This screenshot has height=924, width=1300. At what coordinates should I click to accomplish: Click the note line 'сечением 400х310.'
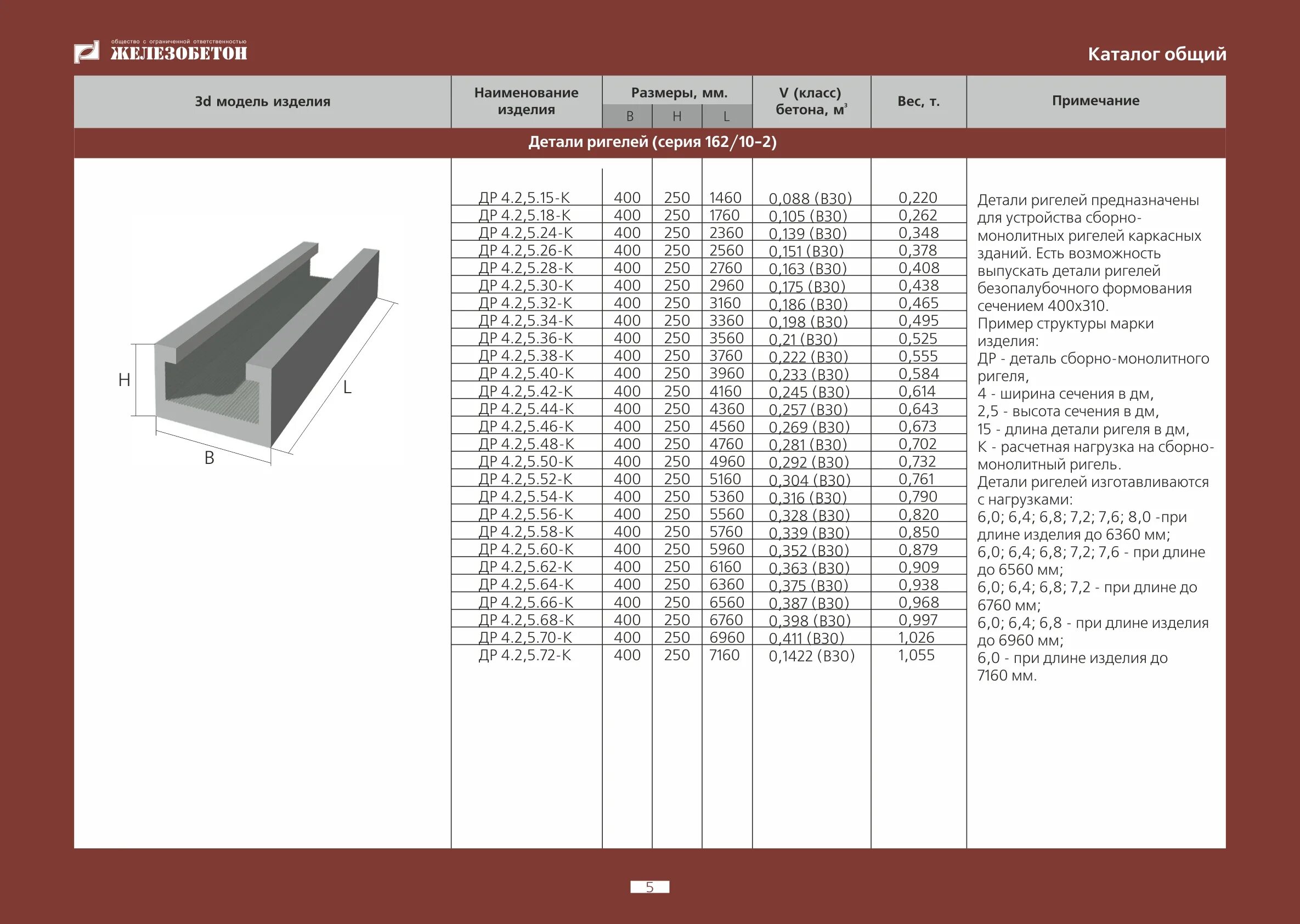point(1043,306)
